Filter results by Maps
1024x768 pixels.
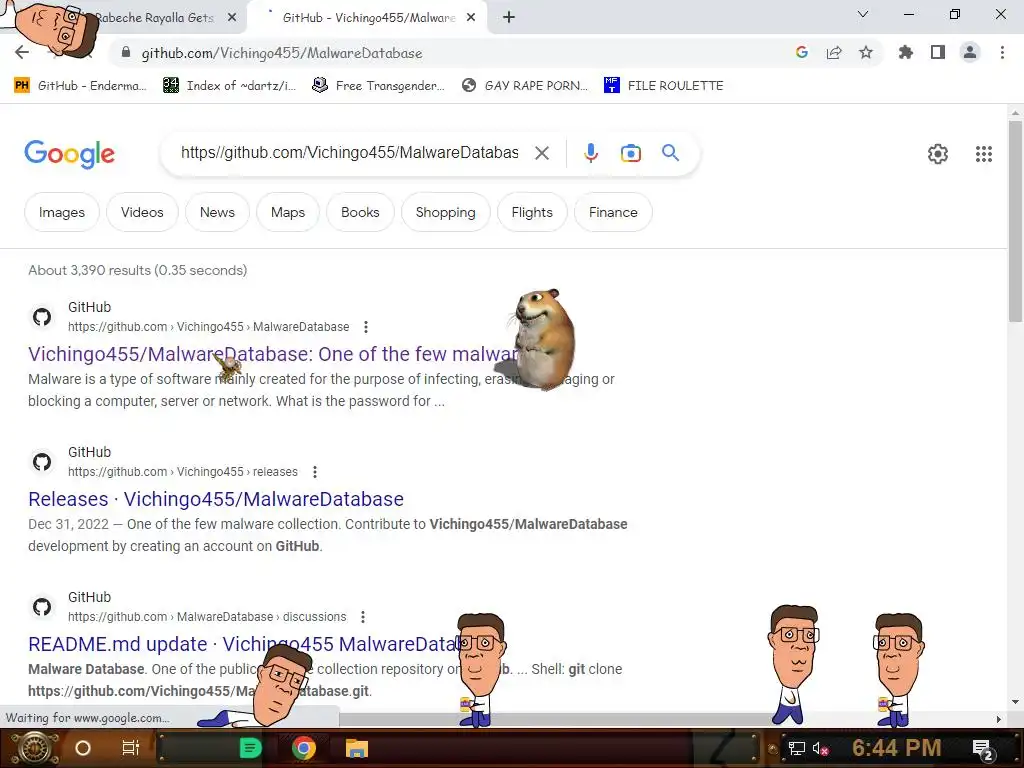click(288, 212)
